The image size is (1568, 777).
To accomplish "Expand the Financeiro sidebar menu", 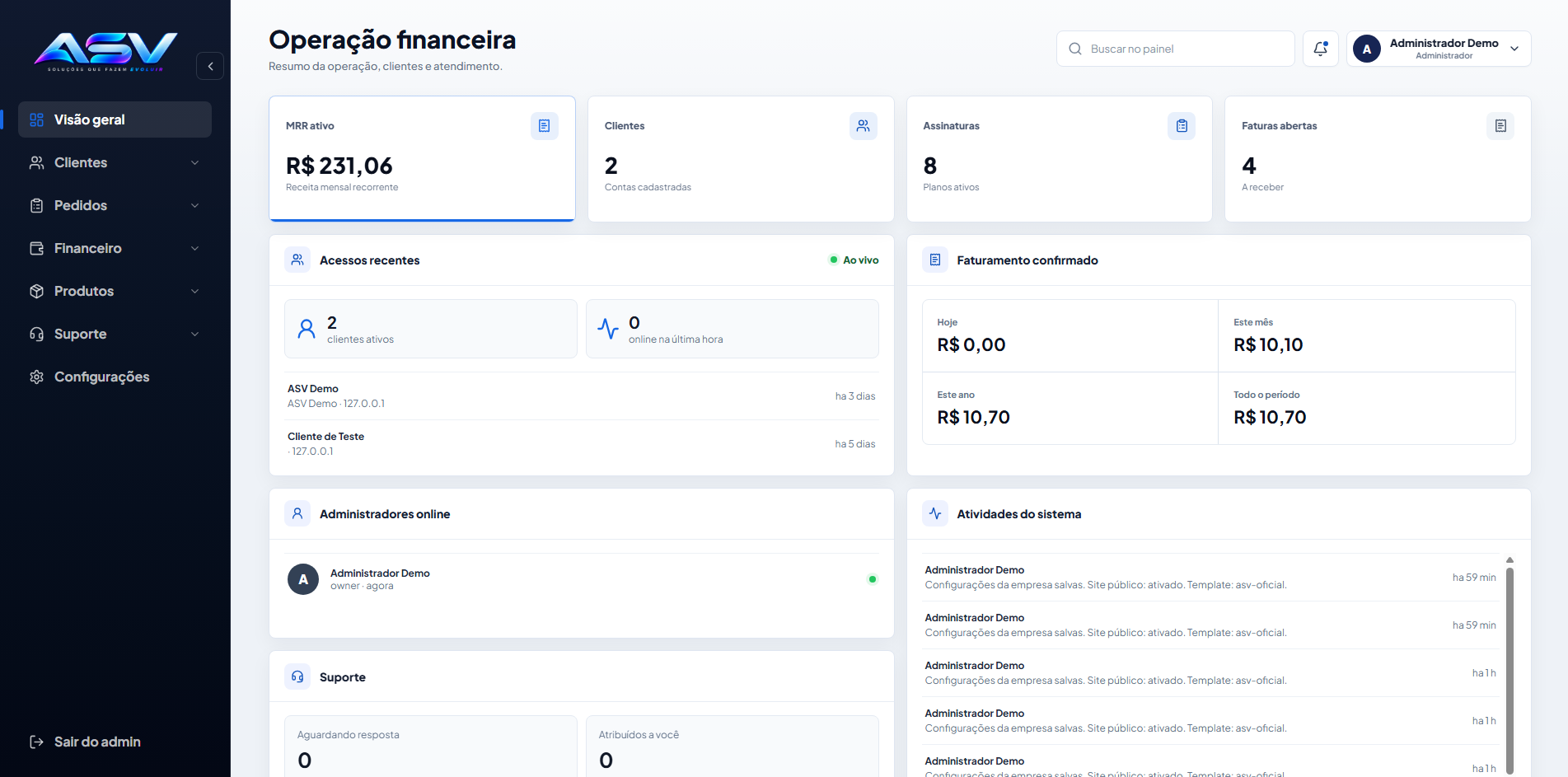I will 115,248.
